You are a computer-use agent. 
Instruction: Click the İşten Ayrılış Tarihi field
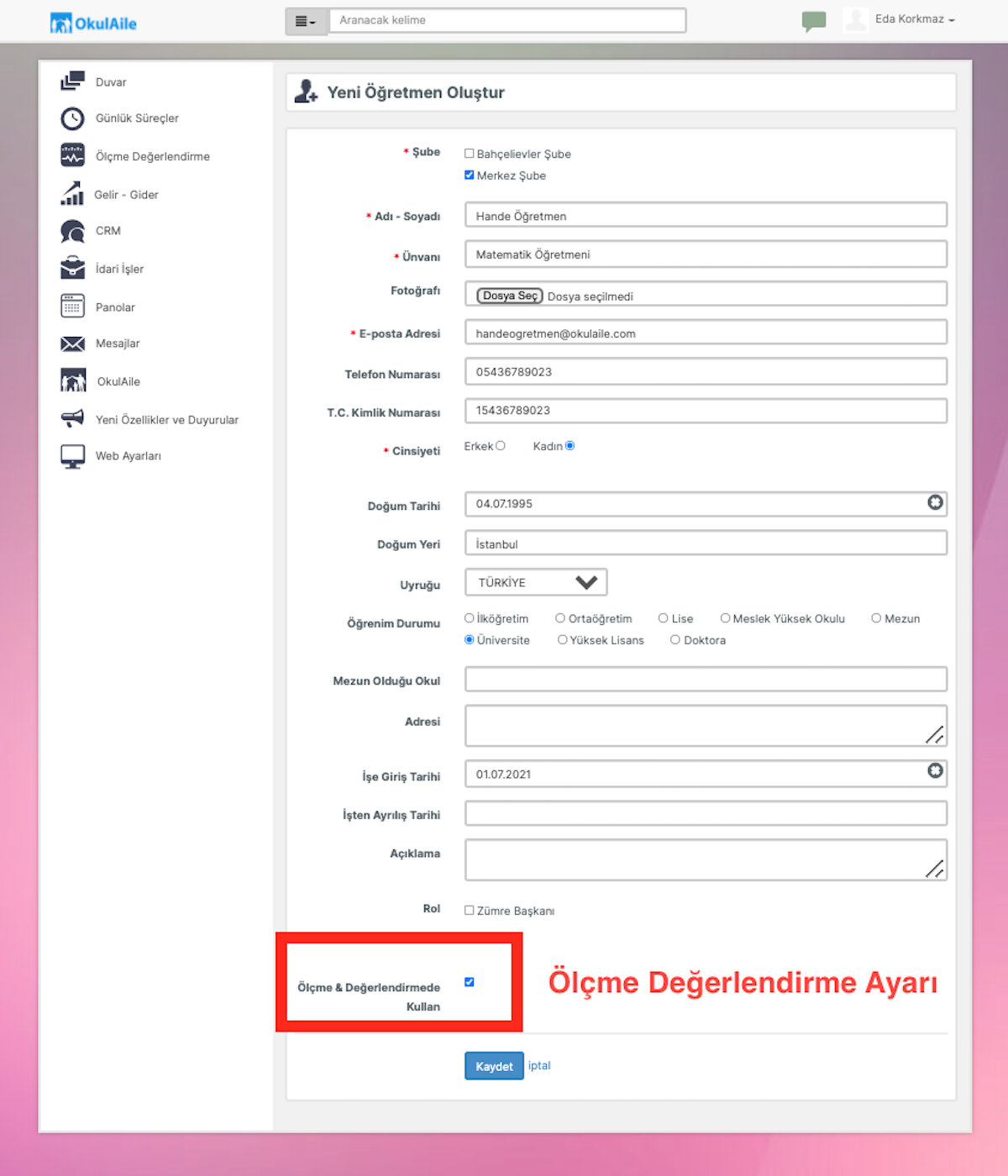pyautogui.click(x=706, y=813)
